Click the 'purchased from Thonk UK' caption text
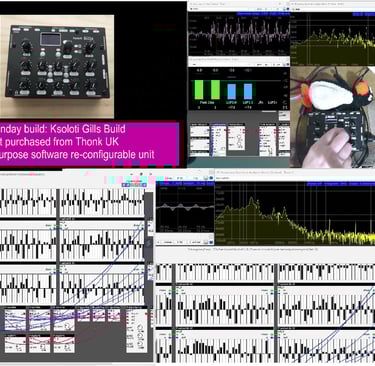 coord(62,142)
